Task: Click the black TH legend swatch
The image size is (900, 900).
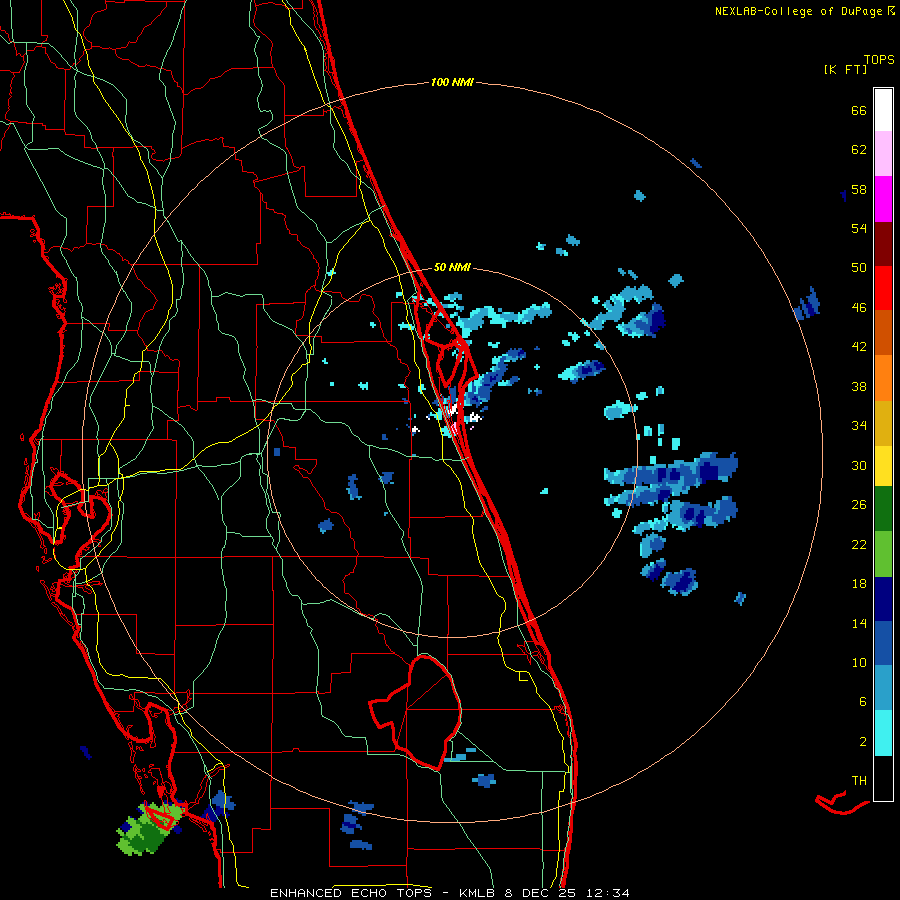Action: [x=883, y=778]
